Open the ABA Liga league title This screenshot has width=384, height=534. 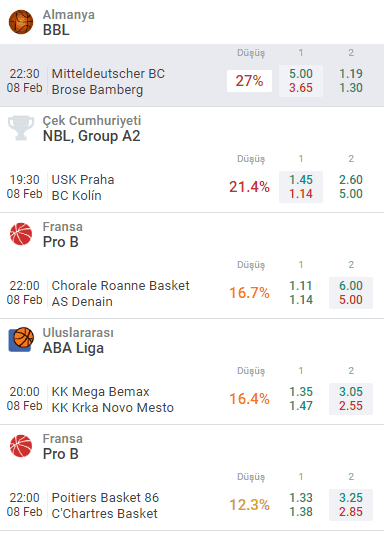tap(73, 348)
